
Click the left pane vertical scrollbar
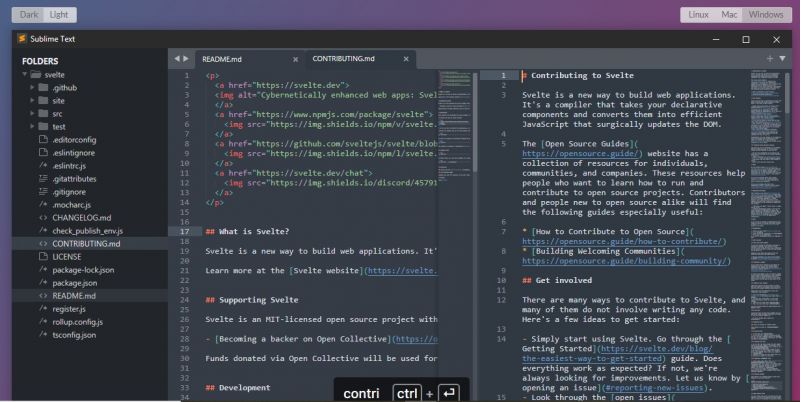point(475,121)
